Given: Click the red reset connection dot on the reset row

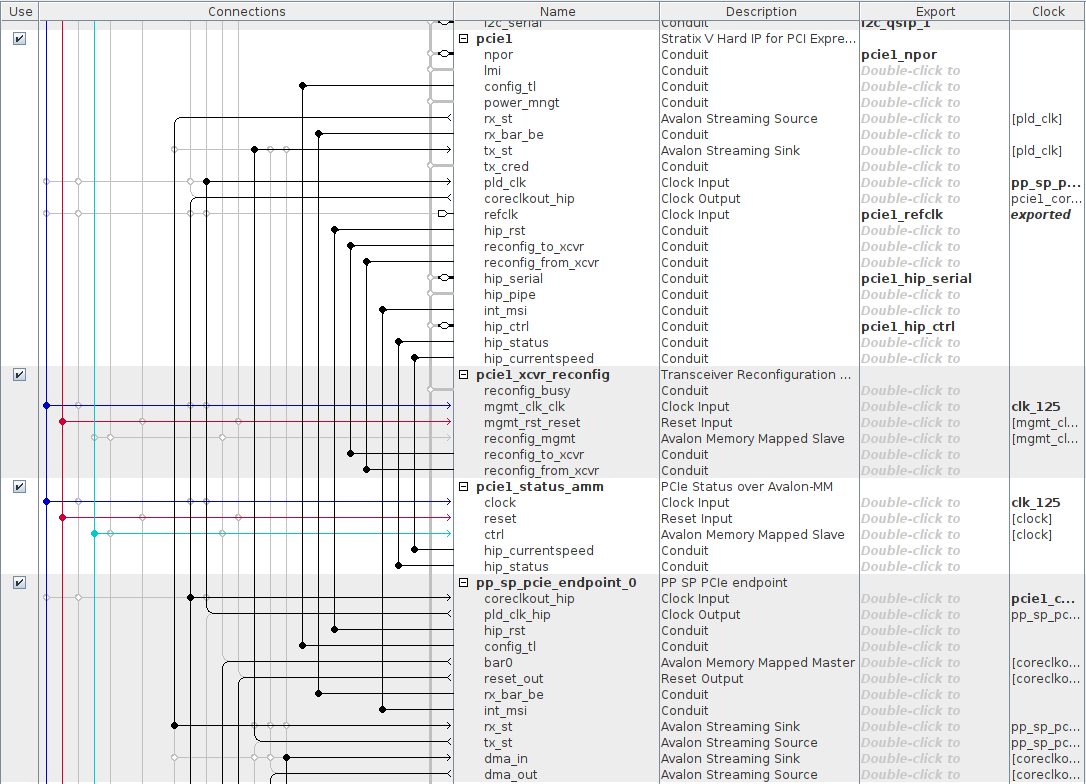Looking at the screenshot, I should coord(63,518).
